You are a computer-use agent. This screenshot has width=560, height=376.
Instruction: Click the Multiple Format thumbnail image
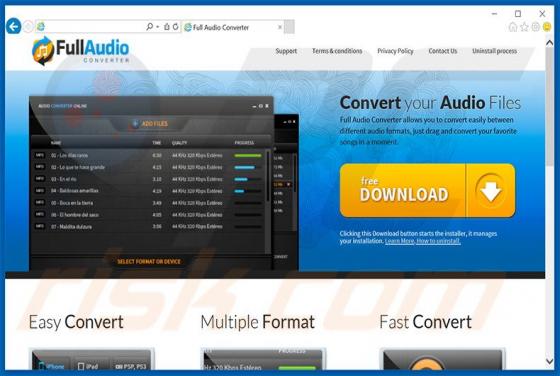click(263, 360)
